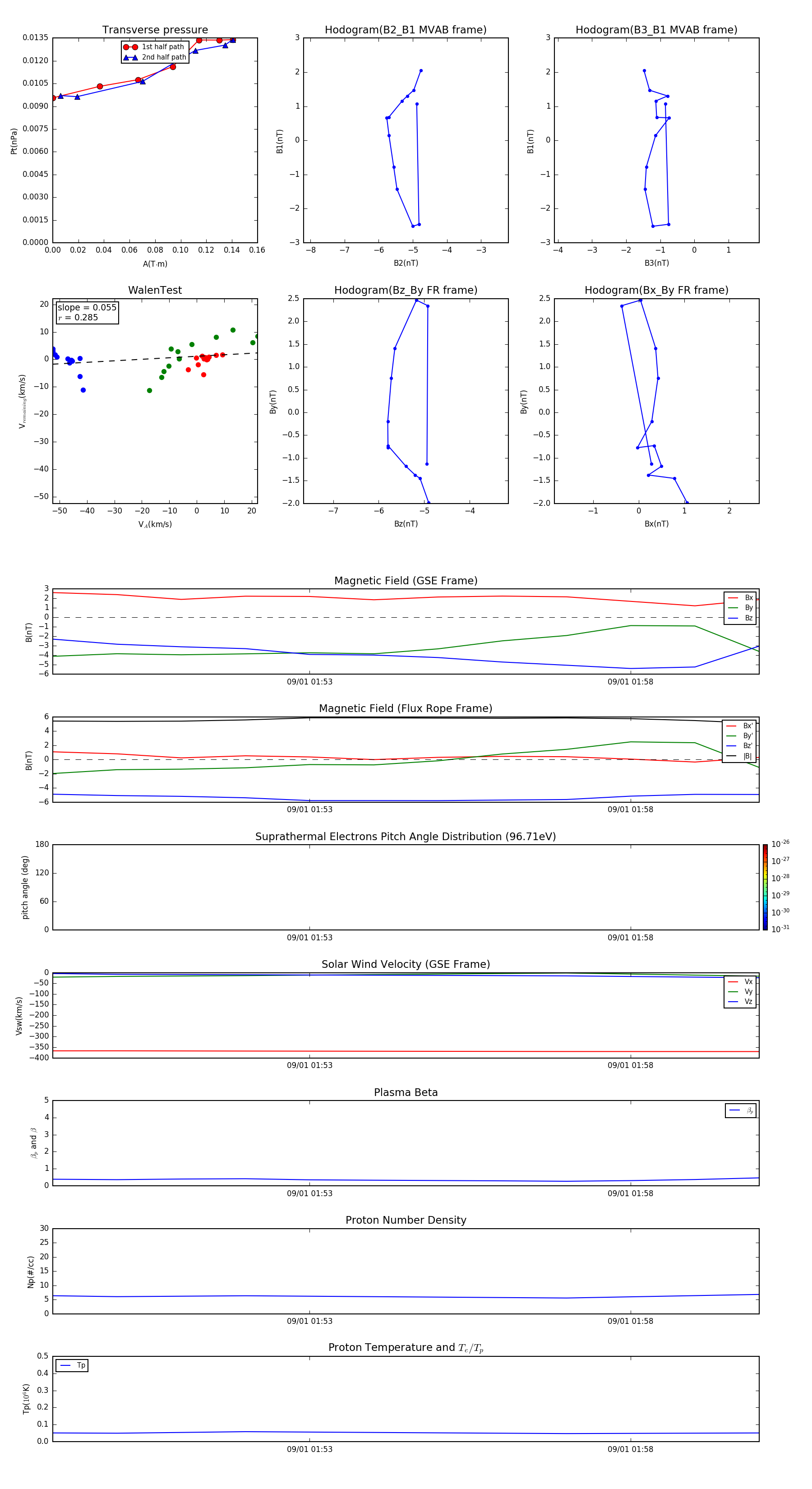Click the 'V_A(km/s)' x-axis label

[x=155, y=524]
